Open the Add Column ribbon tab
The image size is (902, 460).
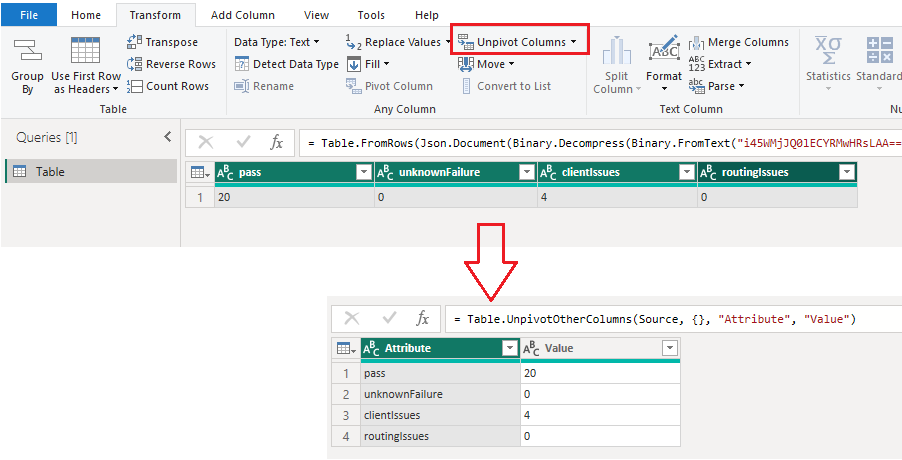point(243,16)
